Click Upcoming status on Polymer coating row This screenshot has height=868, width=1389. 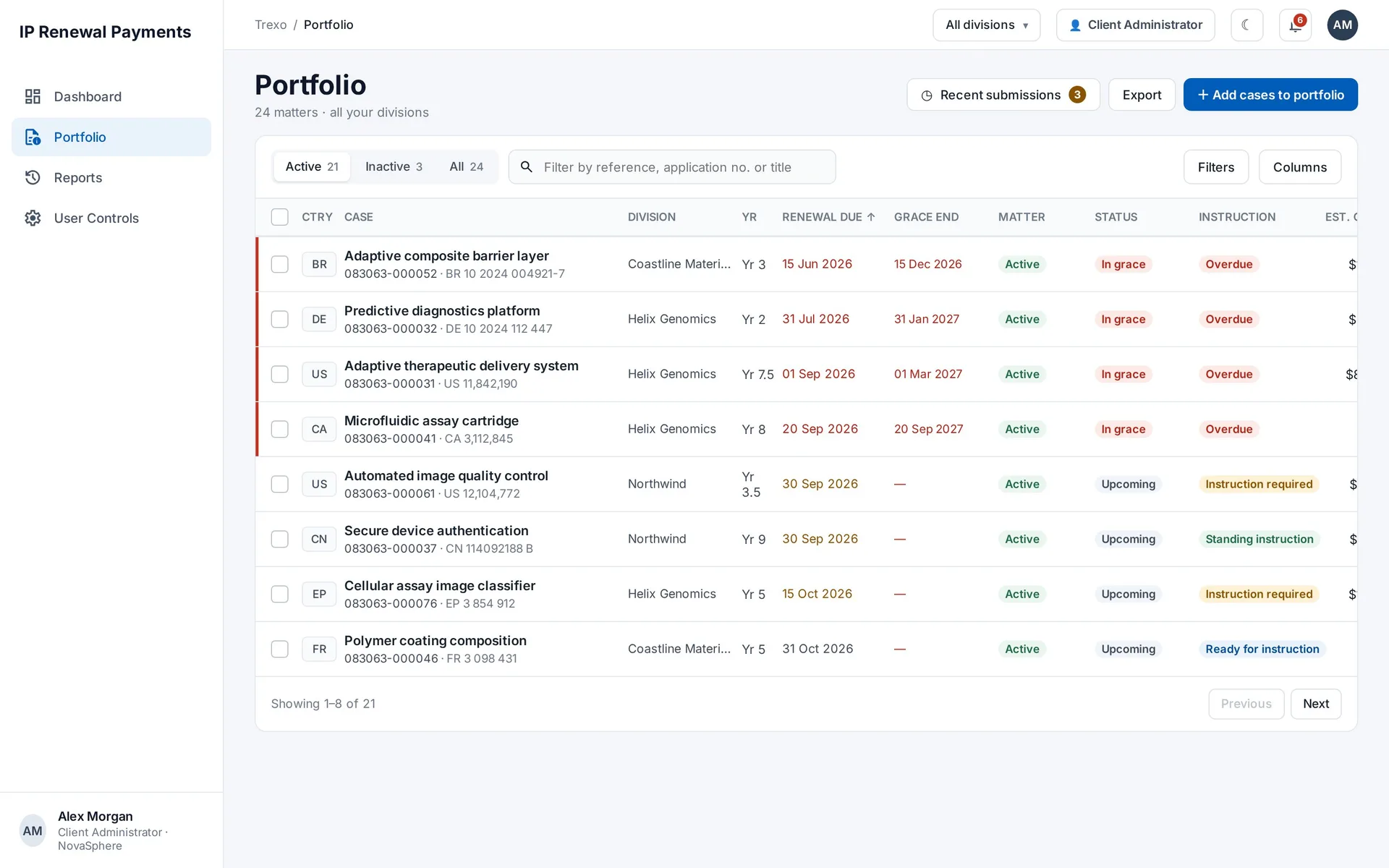(1128, 649)
